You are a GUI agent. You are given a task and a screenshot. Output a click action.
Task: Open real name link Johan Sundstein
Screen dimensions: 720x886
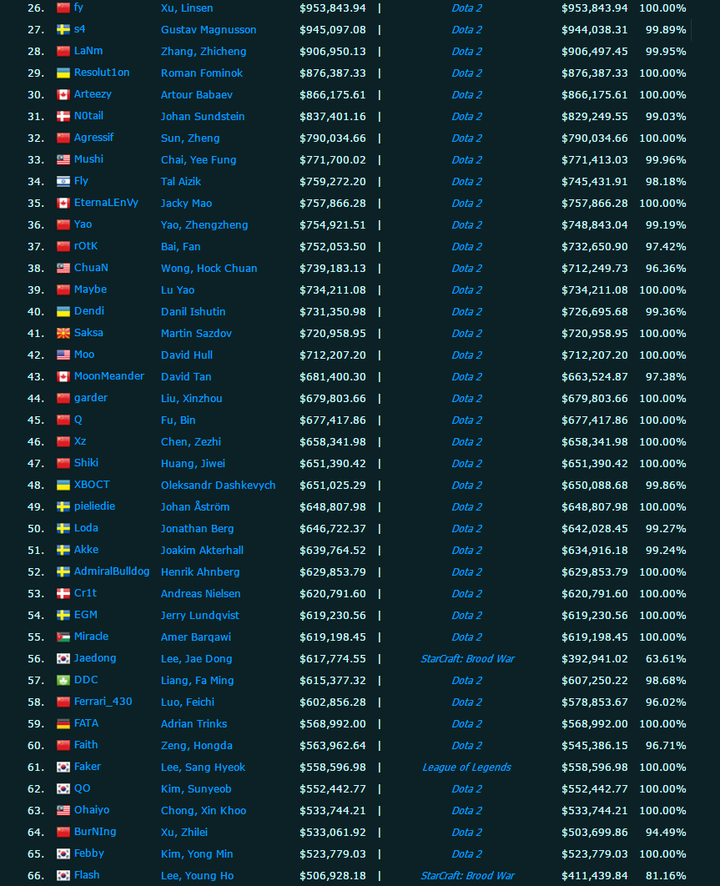click(203, 116)
